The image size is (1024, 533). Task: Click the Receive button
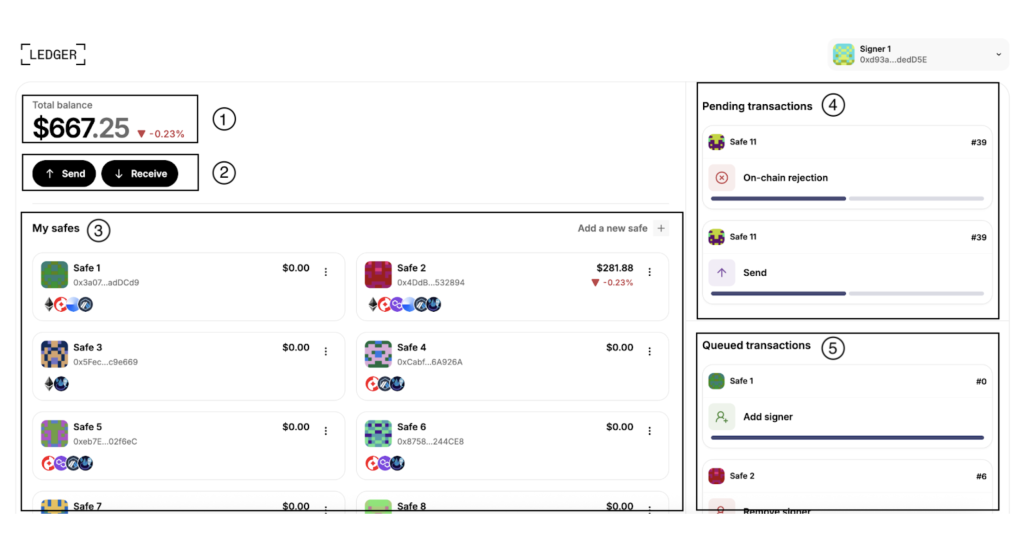[139, 174]
